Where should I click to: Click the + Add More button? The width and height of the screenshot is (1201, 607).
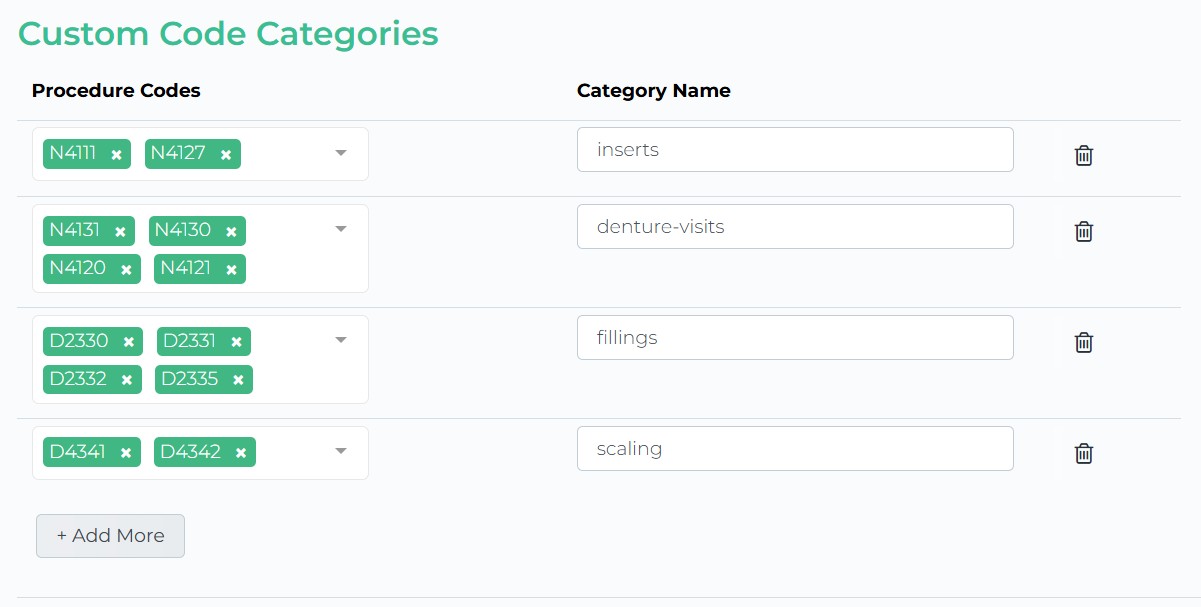(110, 536)
